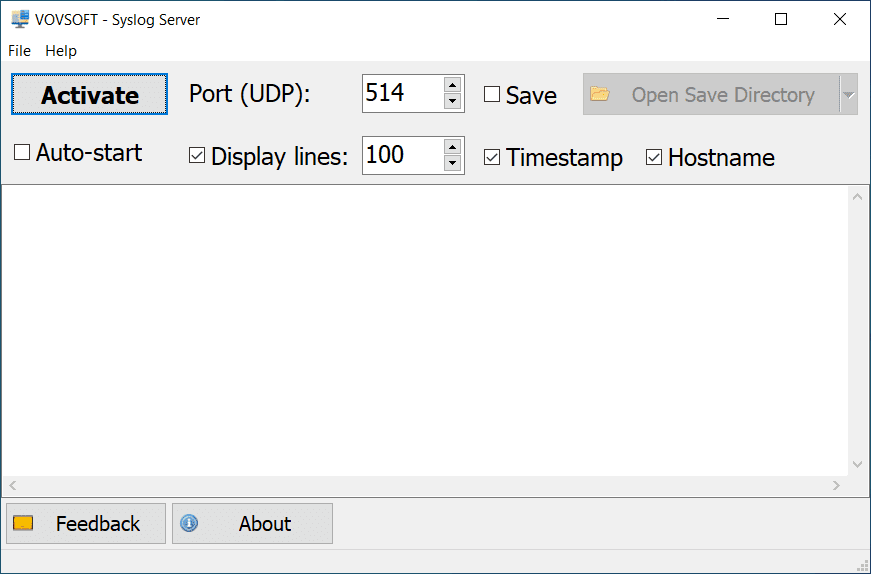Screen dimensions: 871x574
Task: Maximize the Syslog Server window
Action: (781, 19)
